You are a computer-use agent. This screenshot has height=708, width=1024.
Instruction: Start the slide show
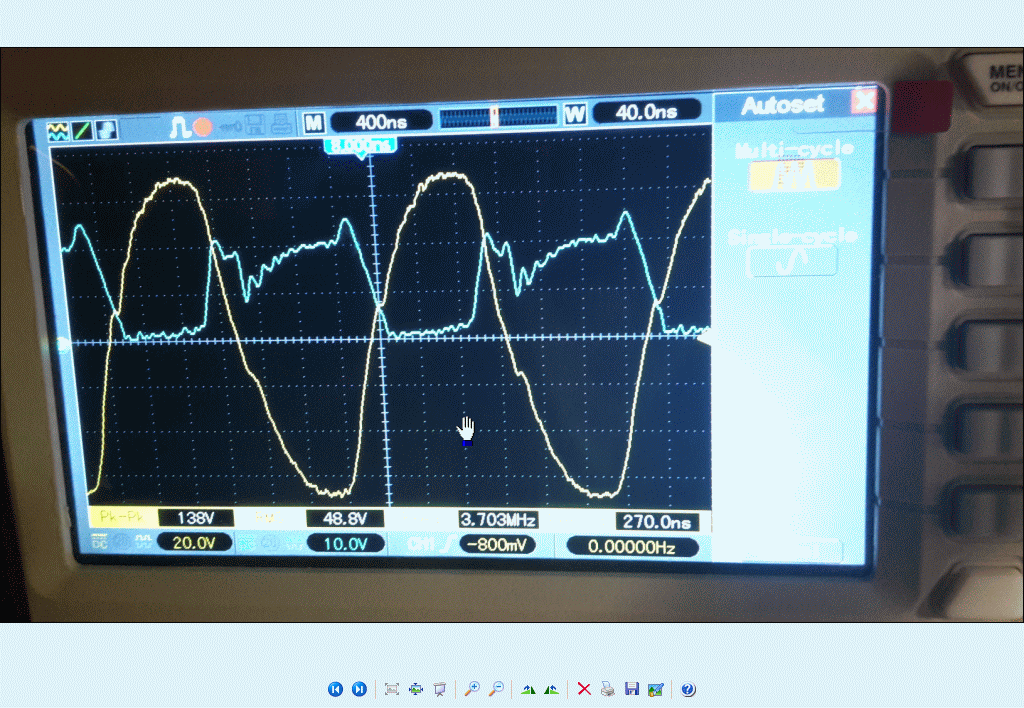point(439,689)
